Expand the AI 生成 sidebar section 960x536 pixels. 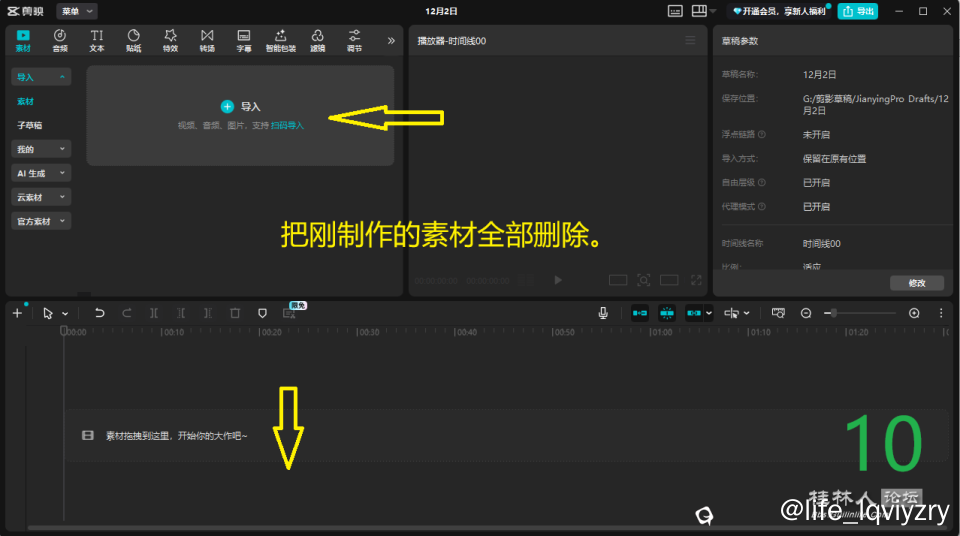[41, 173]
